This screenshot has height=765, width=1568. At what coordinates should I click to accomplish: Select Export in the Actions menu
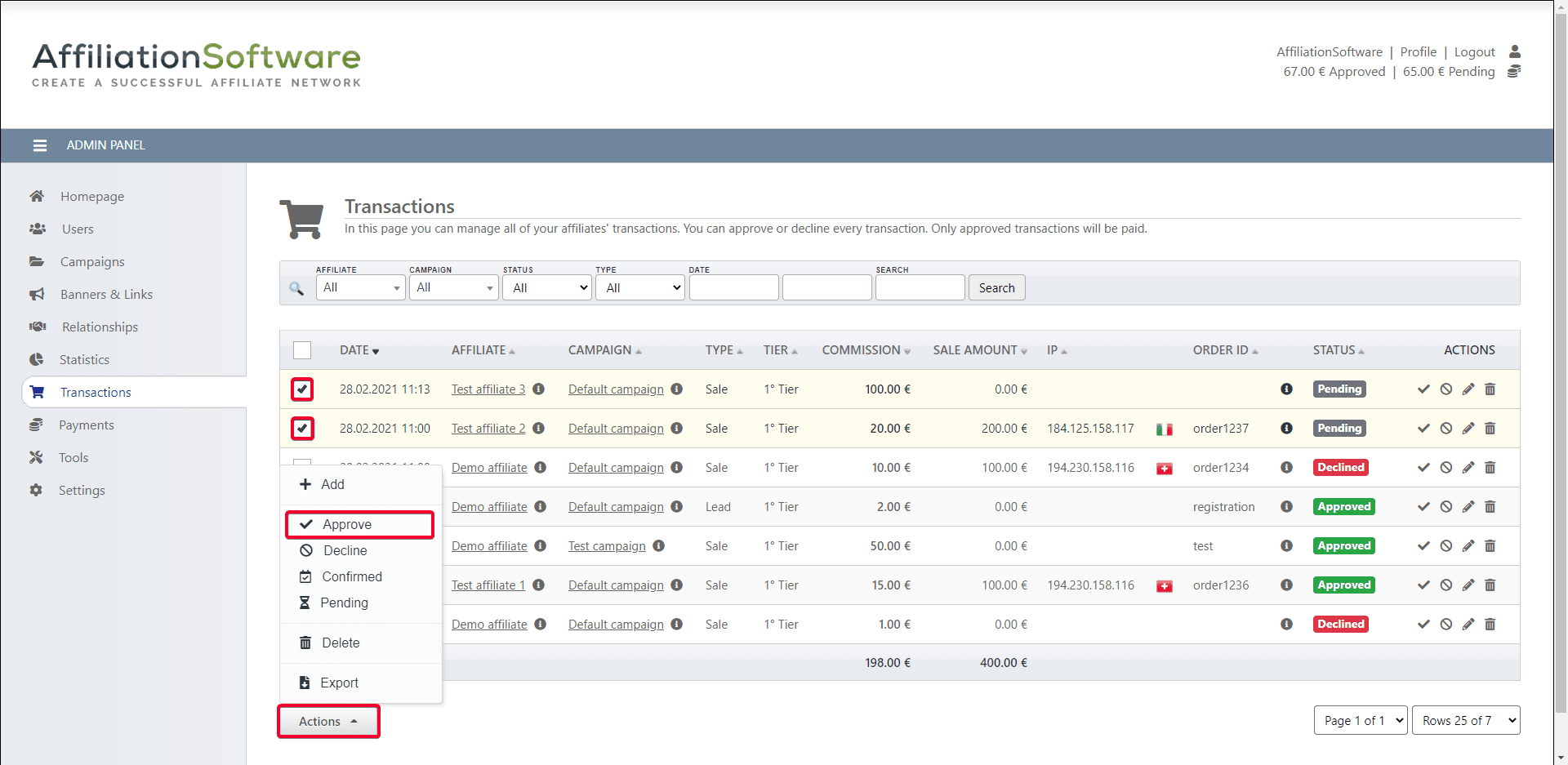(339, 683)
